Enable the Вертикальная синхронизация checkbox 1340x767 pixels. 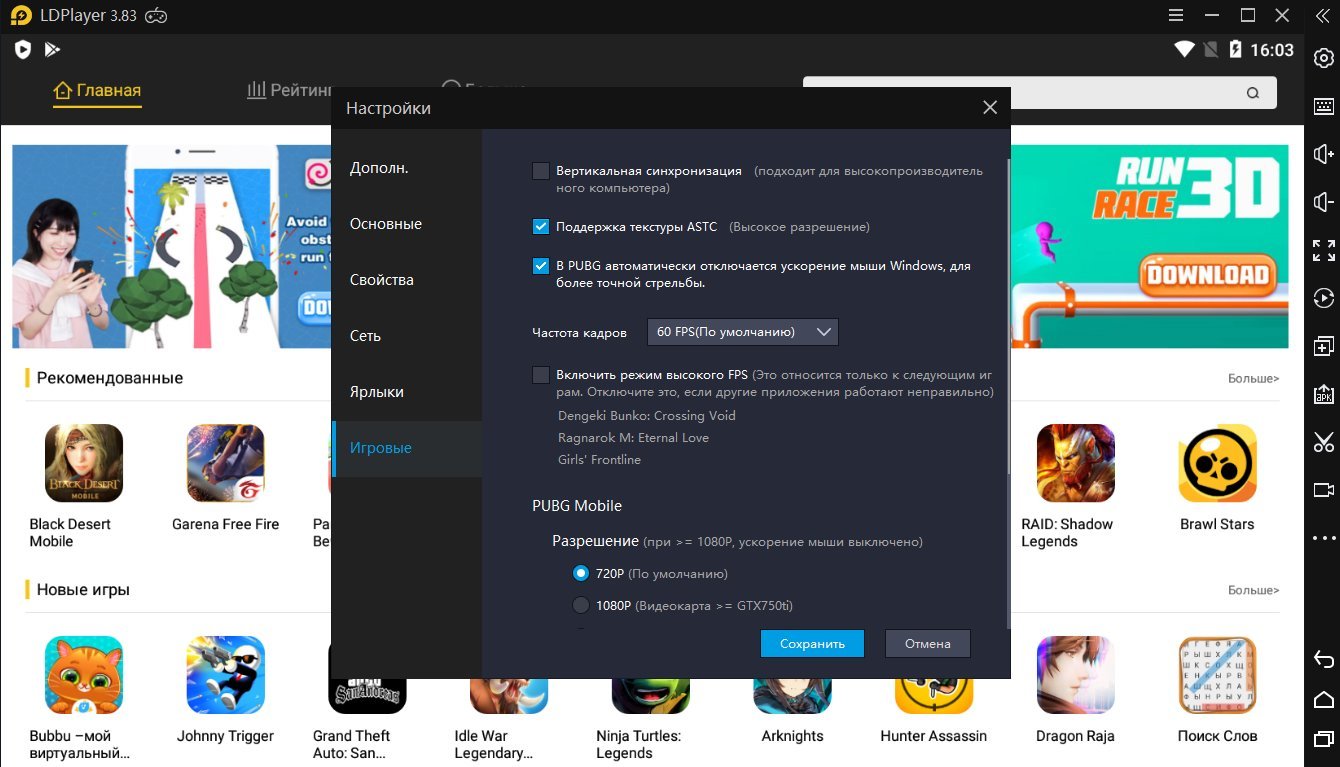pyautogui.click(x=541, y=171)
